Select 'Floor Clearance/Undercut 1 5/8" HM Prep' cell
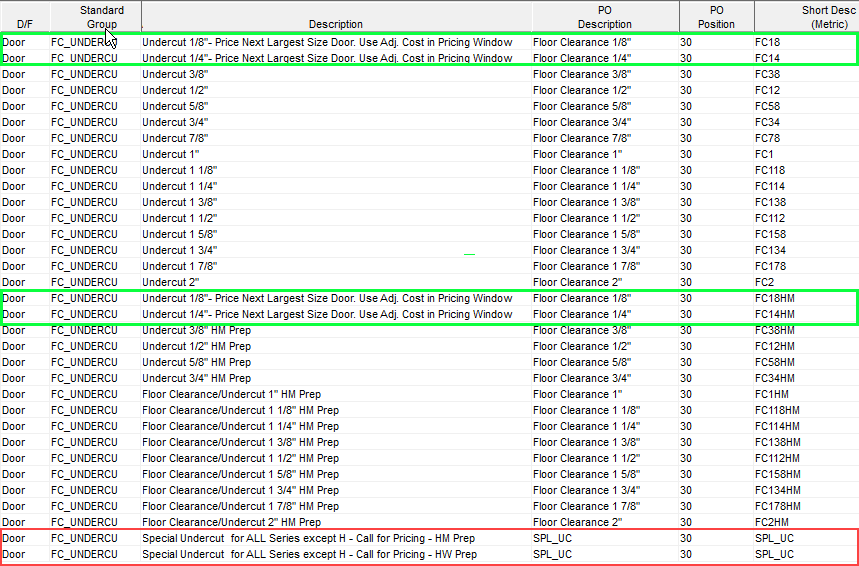Screen dimensions: 859x566 click(336, 474)
